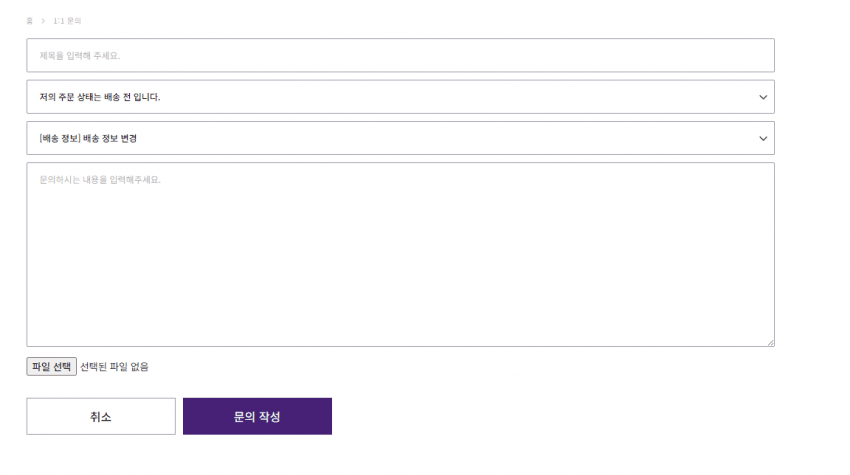This screenshot has height=475, width=850.
Task: Click the 배송 정보 변경 text in the inquiry type selector
Action: click(x=110, y=138)
